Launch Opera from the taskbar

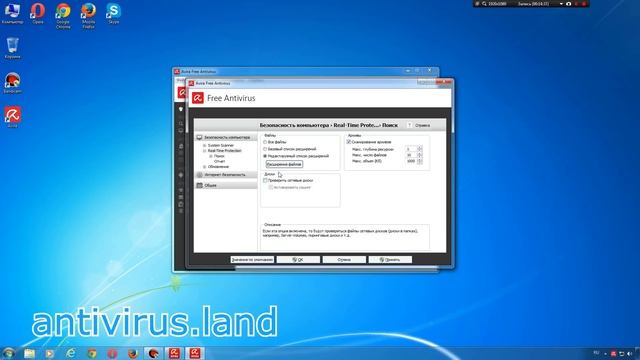point(112,353)
